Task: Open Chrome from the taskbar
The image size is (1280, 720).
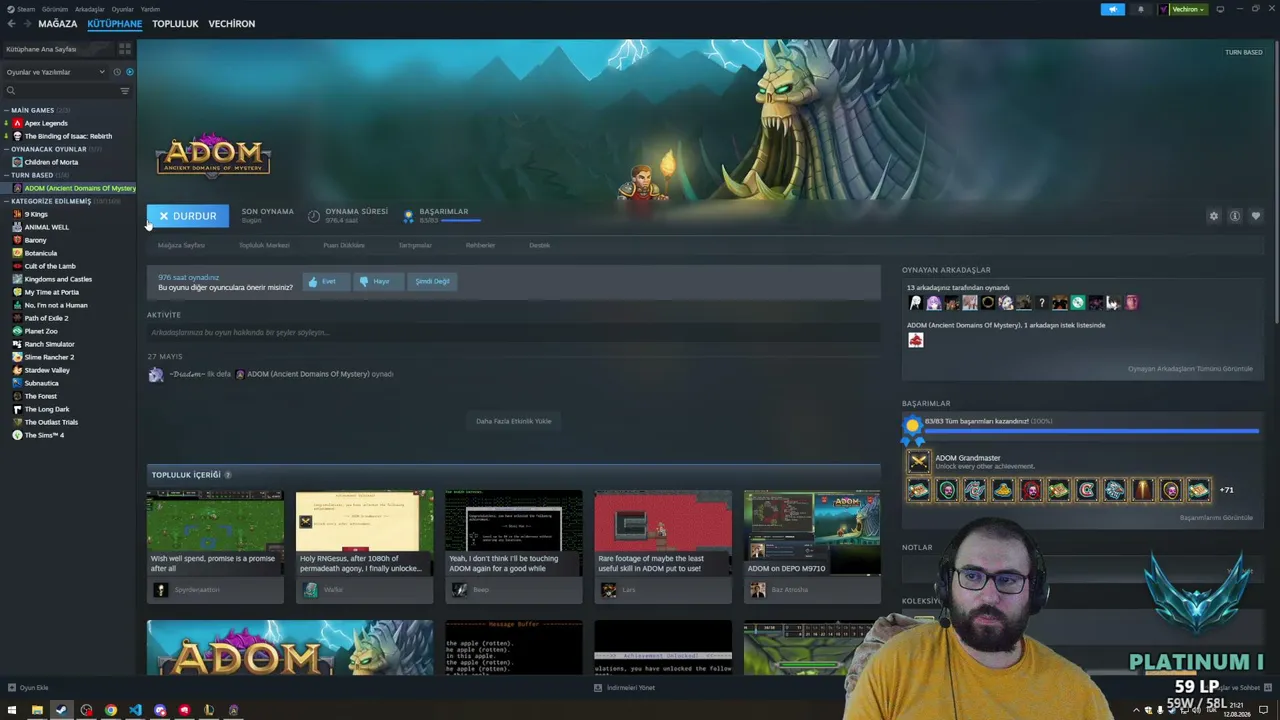Action: pos(111,710)
